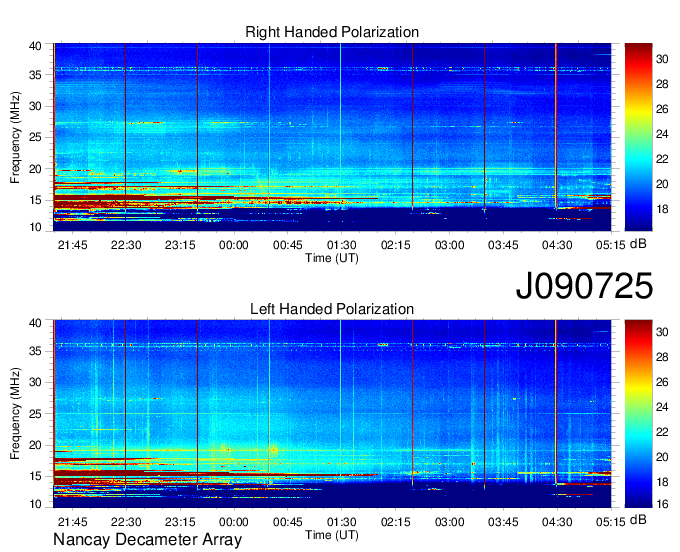Click the "35" frequency tick of Right Handed plot
The image size is (680, 552).
point(35,75)
